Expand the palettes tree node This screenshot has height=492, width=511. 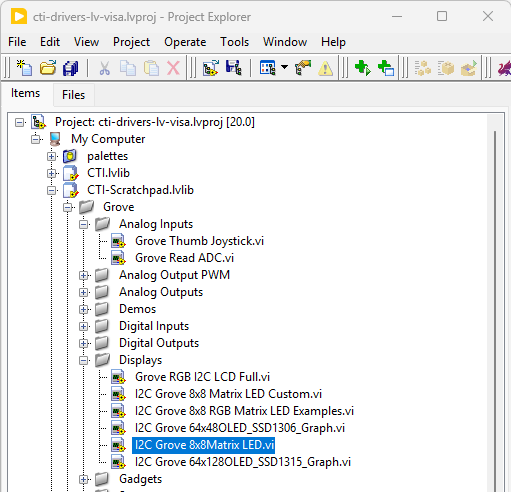pyautogui.click(x=51, y=156)
